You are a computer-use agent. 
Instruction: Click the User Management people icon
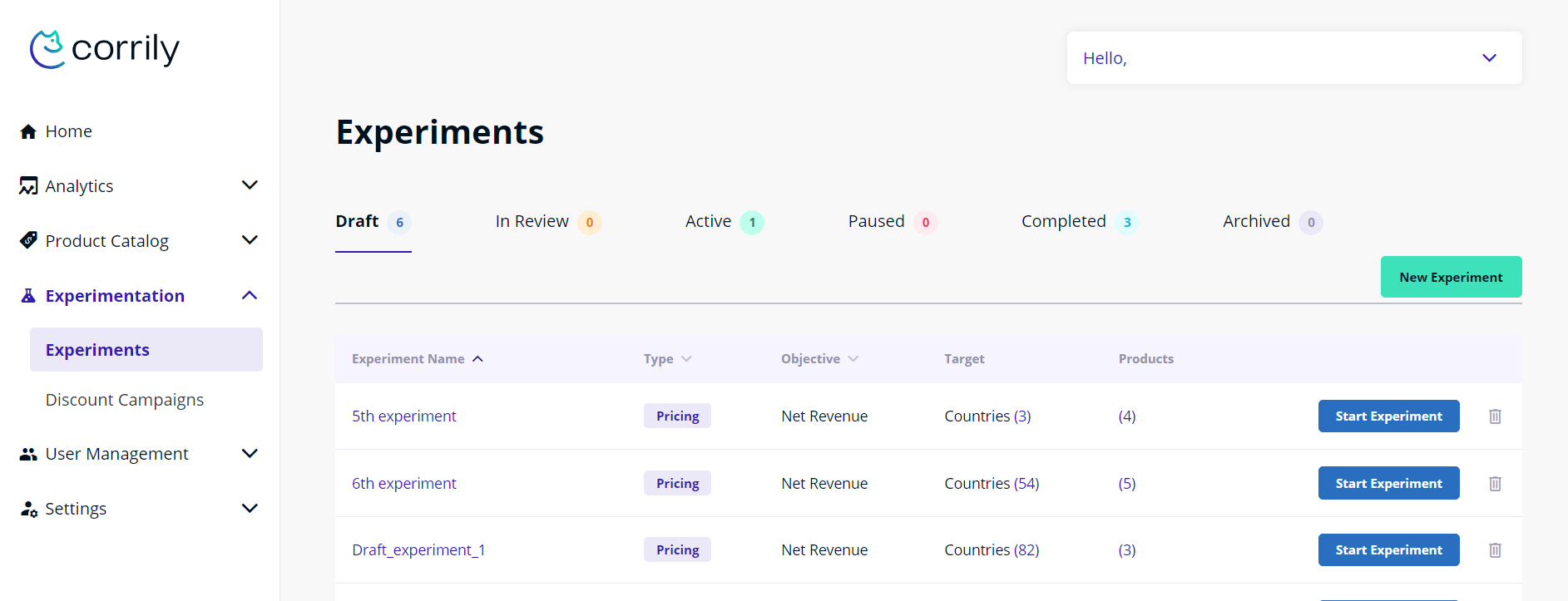pyautogui.click(x=28, y=454)
